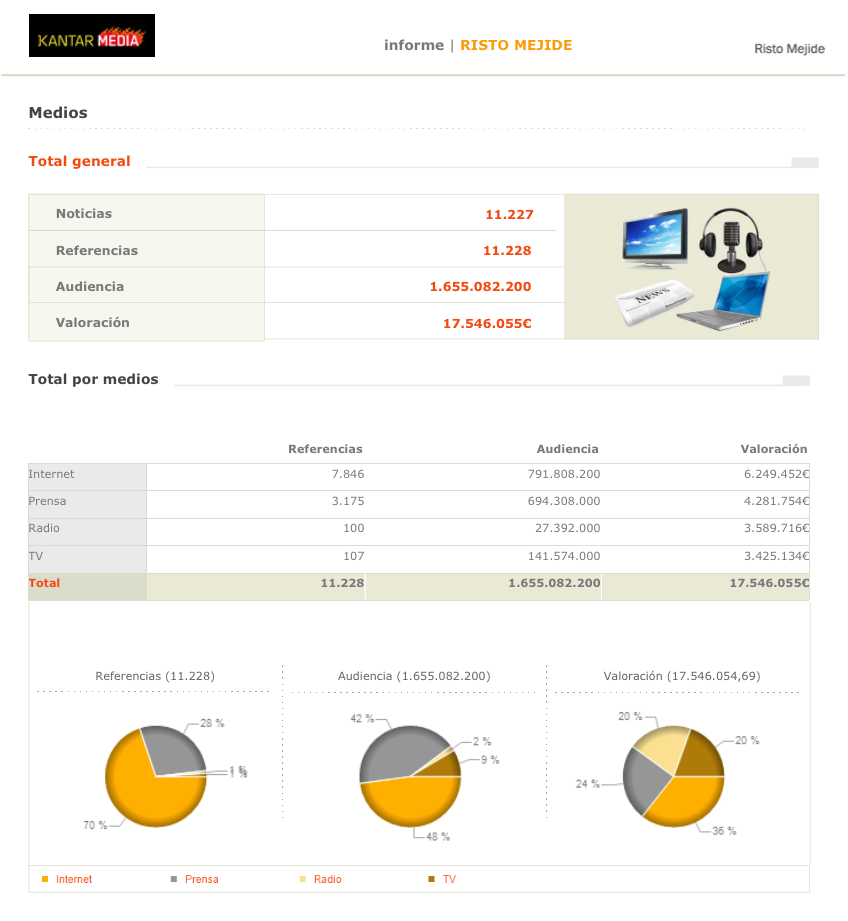The height and width of the screenshot is (921, 848).
Task: Click the Internet legend label
Action: (x=74, y=879)
